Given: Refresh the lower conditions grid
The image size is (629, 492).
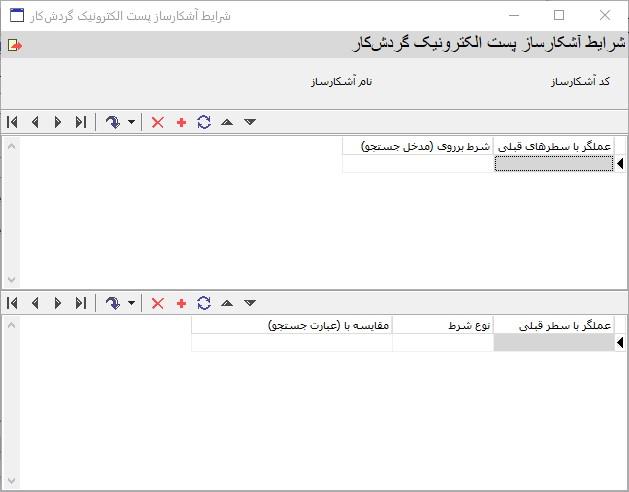Looking at the screenshot, I should (204, 303).
